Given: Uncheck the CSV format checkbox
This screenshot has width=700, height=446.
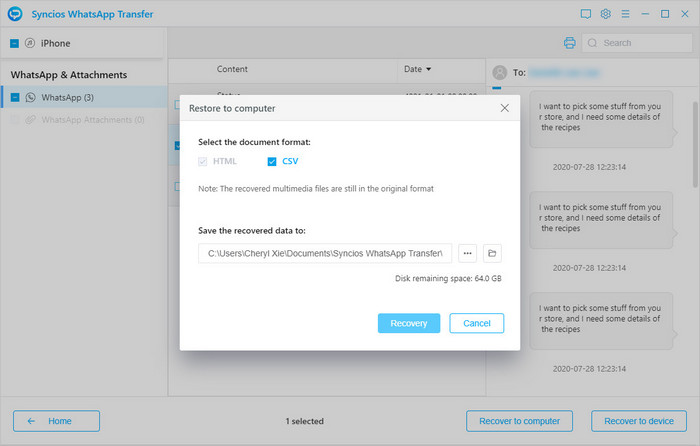Looking at the screenshot, I should [272, 161].
